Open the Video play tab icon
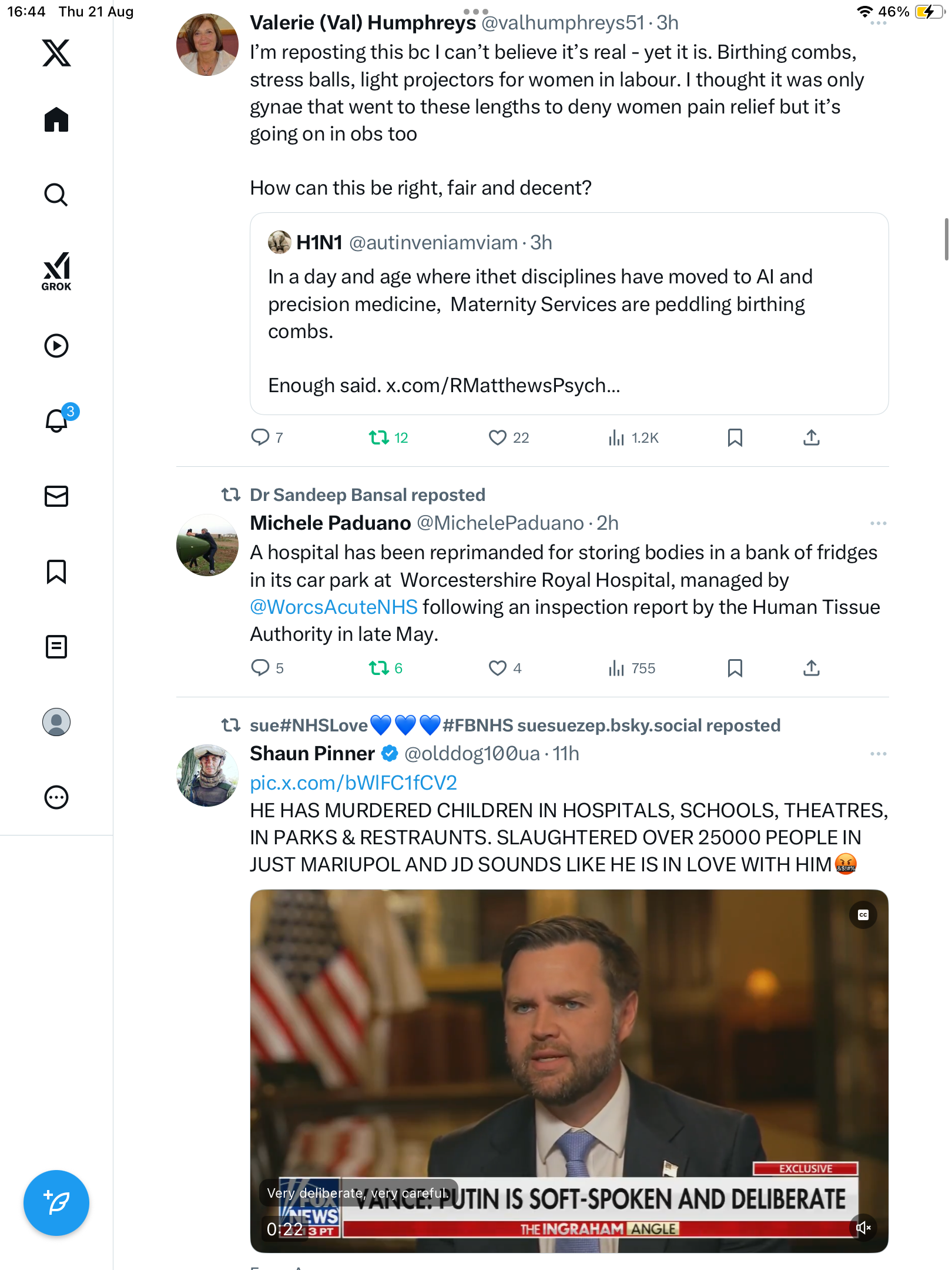 pos(56,346)
